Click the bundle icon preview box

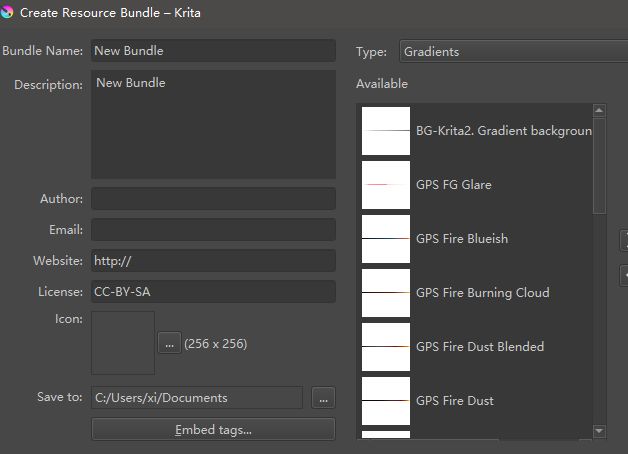[x=123, y=343]
